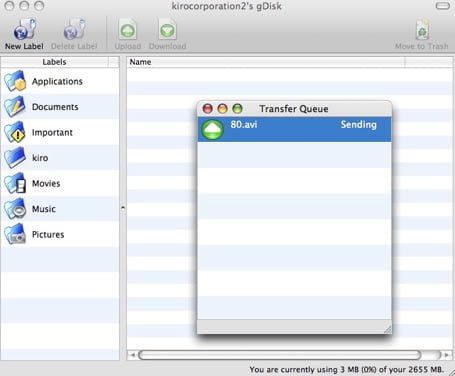Viewport: 455px width, 376px height.
Task: Click the Download toolbar icon
Action: [x=167, y=30]
